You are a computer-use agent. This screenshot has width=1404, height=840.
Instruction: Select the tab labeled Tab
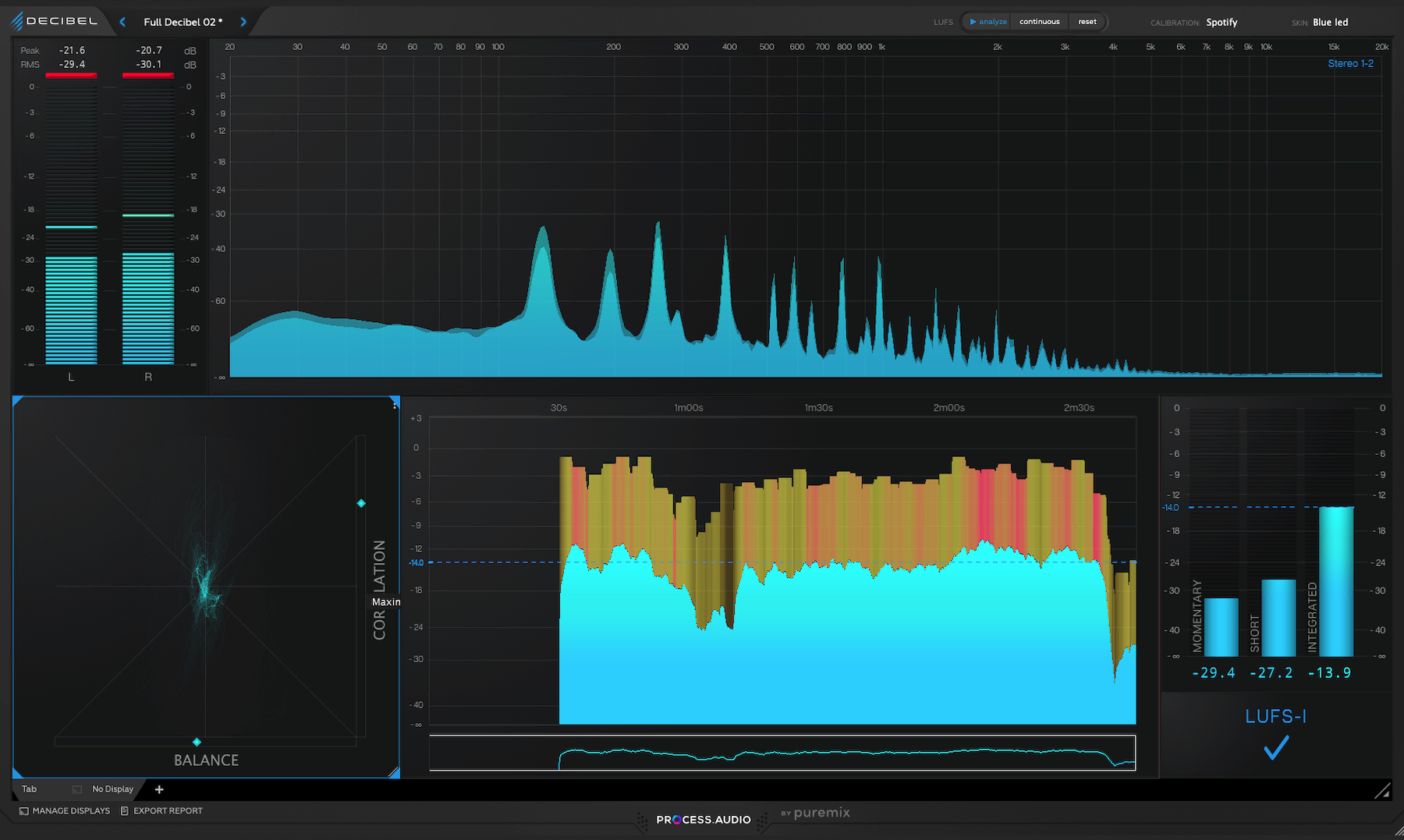point(29,789)
